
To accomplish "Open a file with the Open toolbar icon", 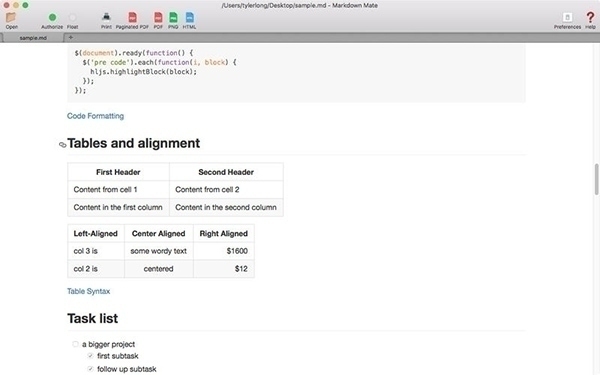I will pos(11,18).
